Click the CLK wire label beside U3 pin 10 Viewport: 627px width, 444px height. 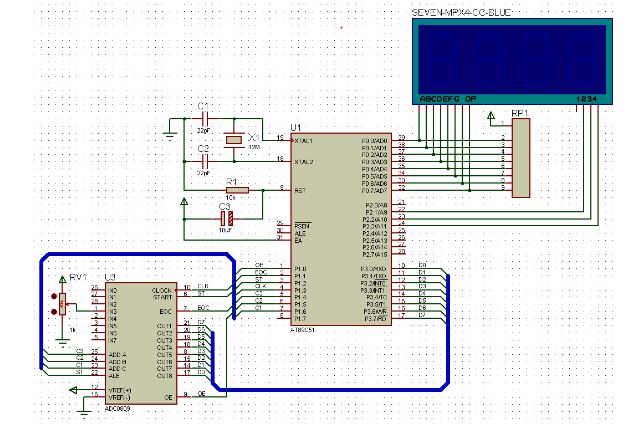203,286
